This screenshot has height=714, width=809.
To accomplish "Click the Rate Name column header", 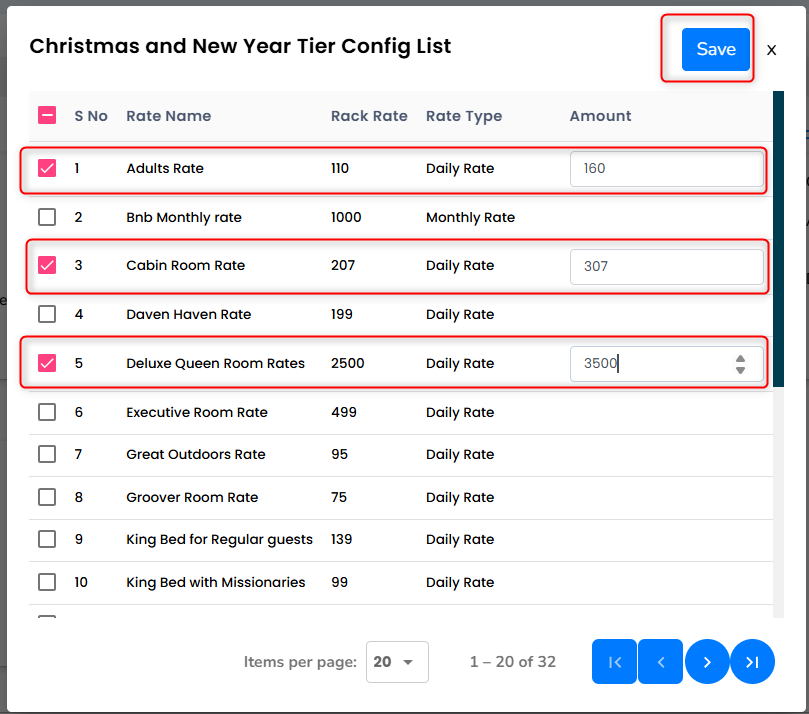I will [x=168, y=116].
